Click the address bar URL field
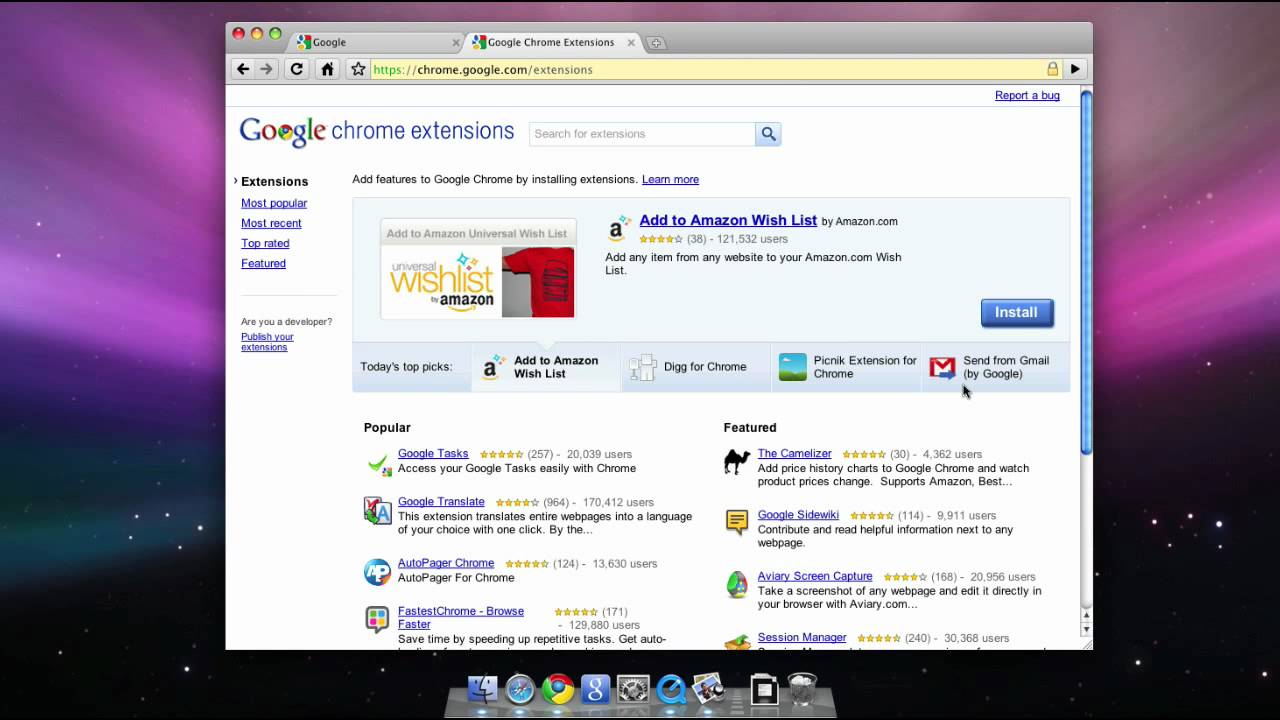 707,69
